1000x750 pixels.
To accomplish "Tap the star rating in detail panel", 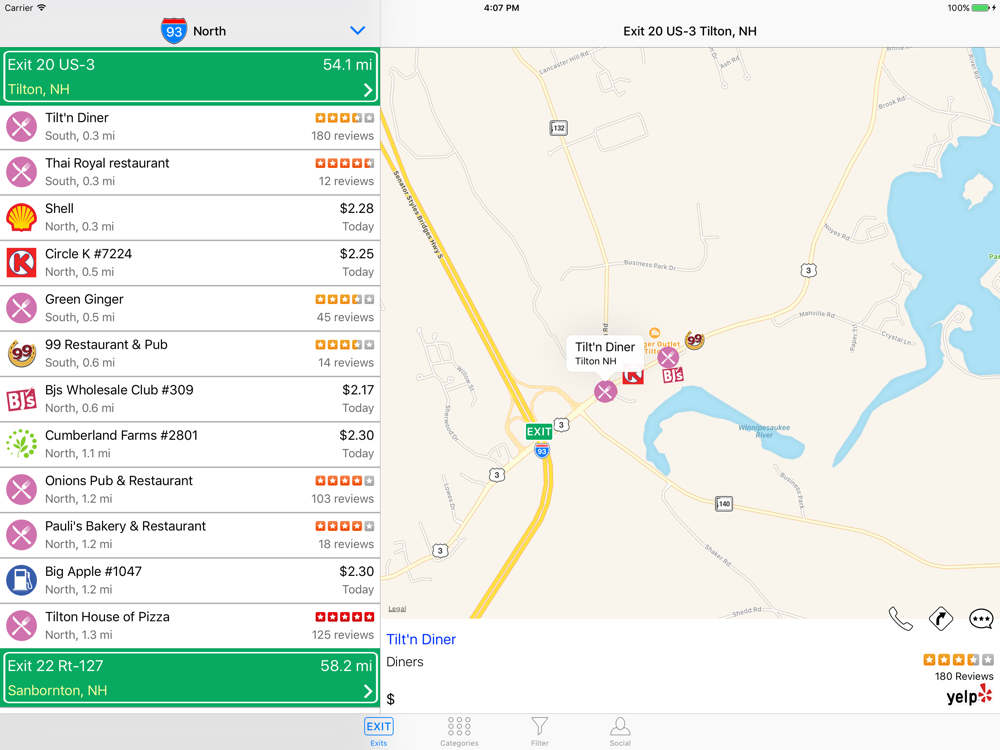I will tap(959, 660).
